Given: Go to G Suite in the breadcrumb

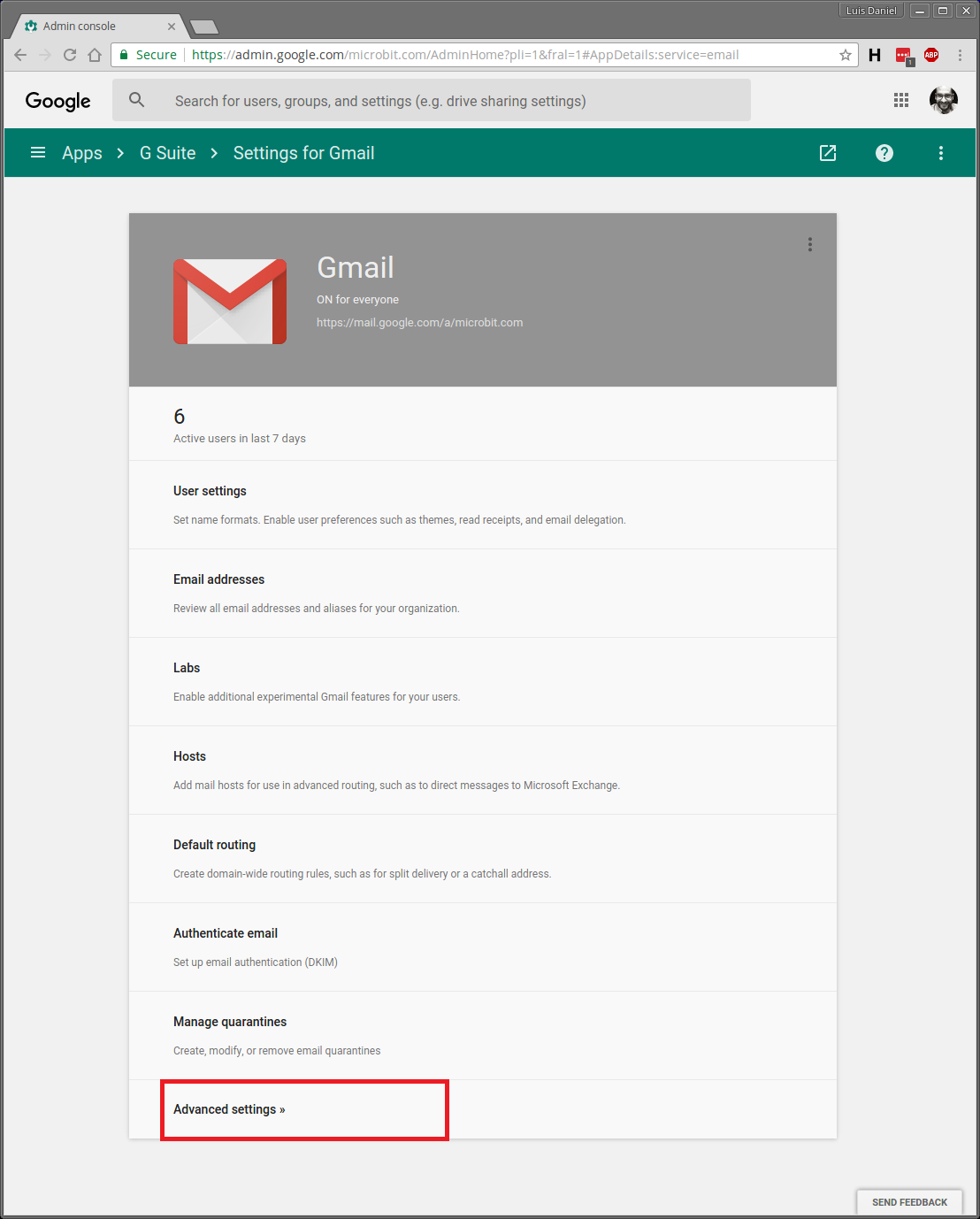Looking at the screenshot, I should tap(168, 153).
